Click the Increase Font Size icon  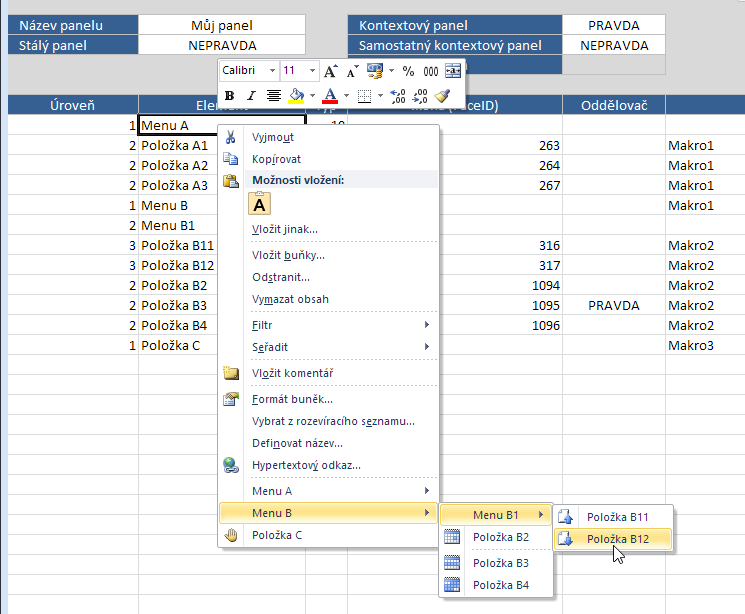coord(331,71)
